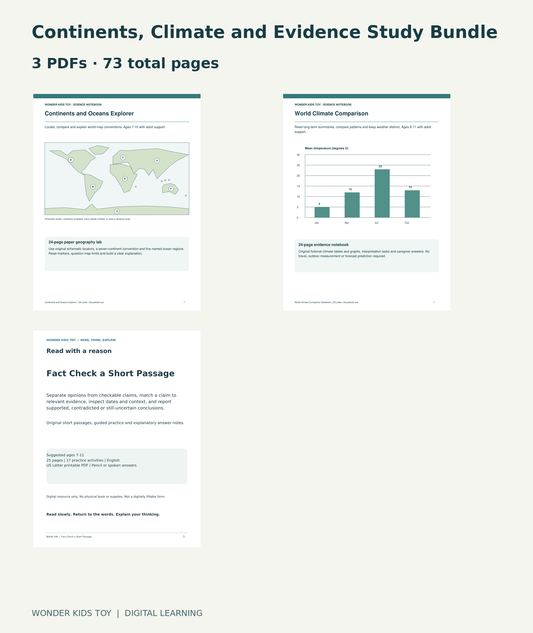The height and width of the screenshot is (633, 533).
Task: Click the Oct bar in the temperature chart
Action: pyautogui.click(x=412, y=204)
